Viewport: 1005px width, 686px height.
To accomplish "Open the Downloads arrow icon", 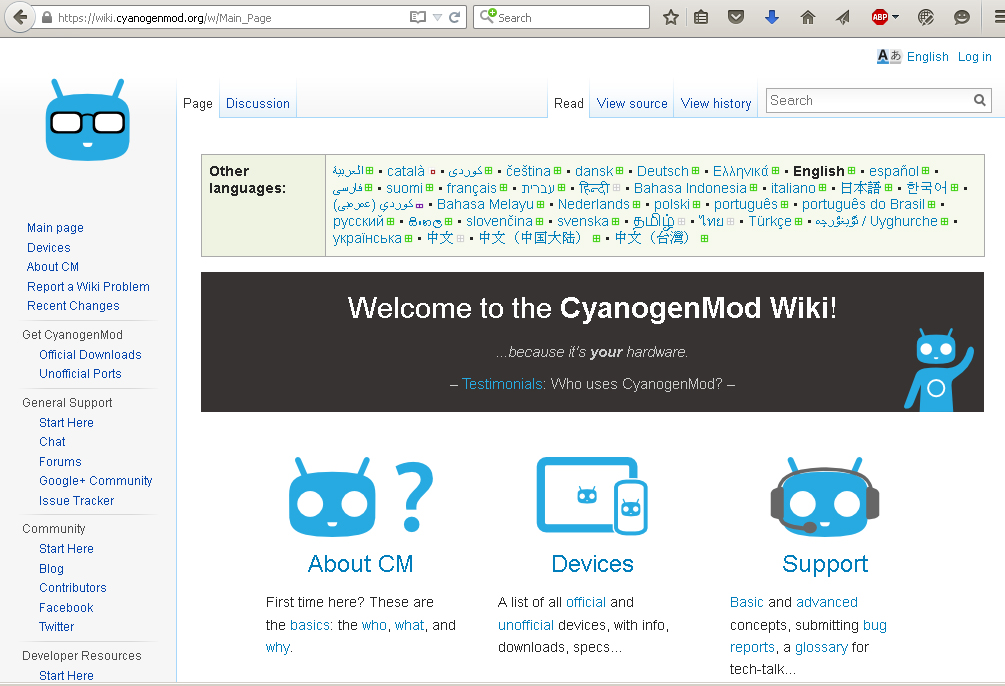I will (772, 17).
